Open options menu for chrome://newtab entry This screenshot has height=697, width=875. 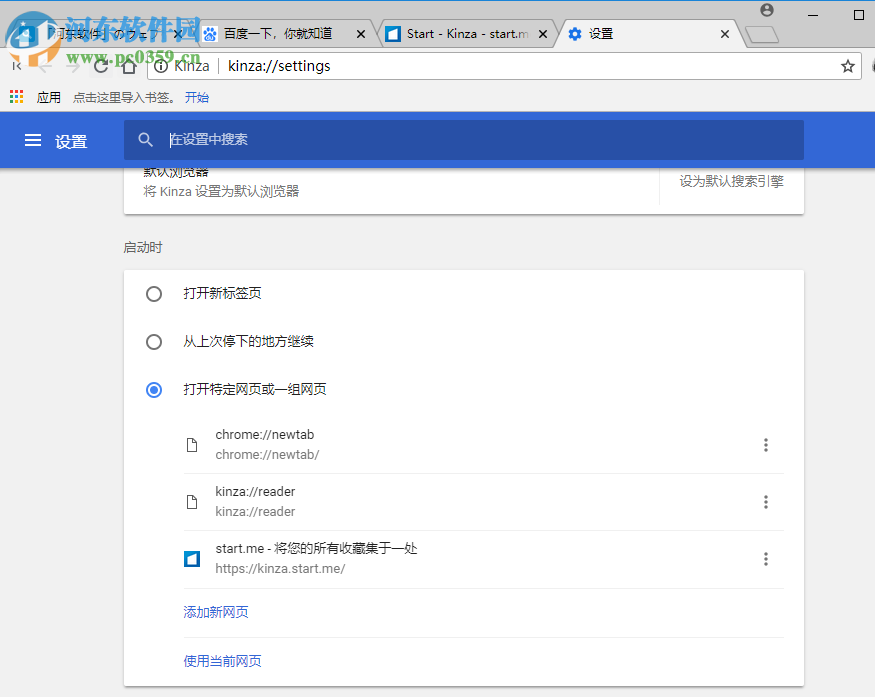coord(766,445)
